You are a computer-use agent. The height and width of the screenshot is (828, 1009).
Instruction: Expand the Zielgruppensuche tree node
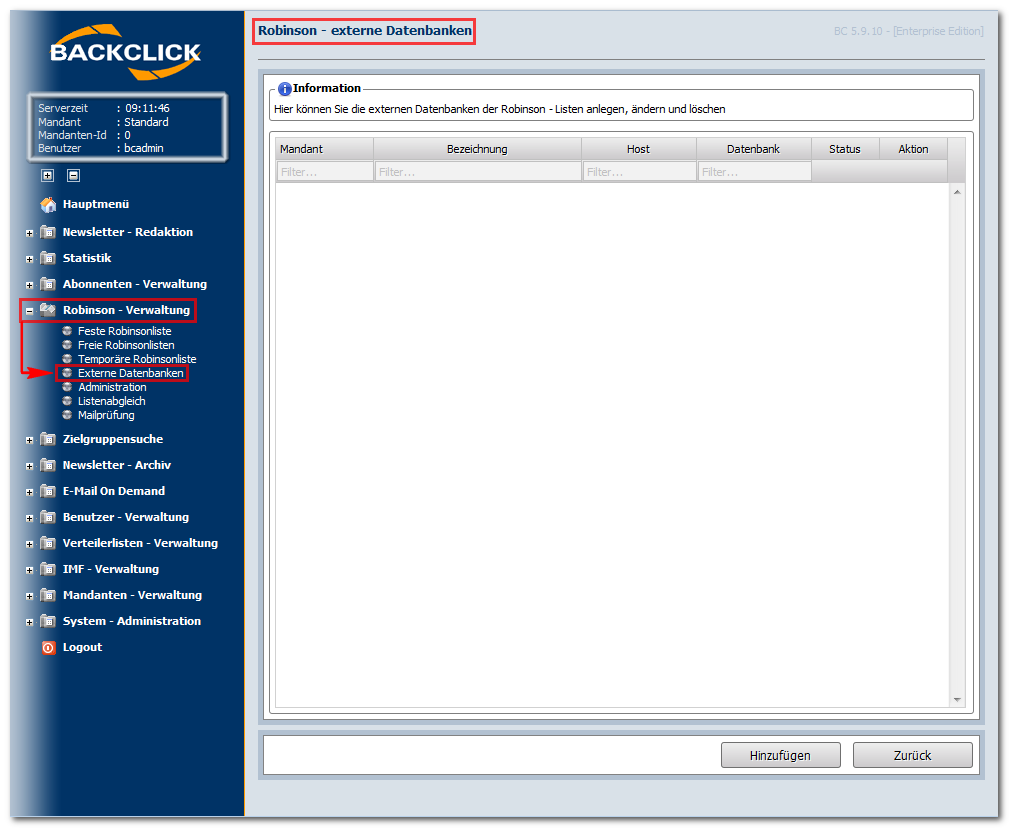[29, 440]
